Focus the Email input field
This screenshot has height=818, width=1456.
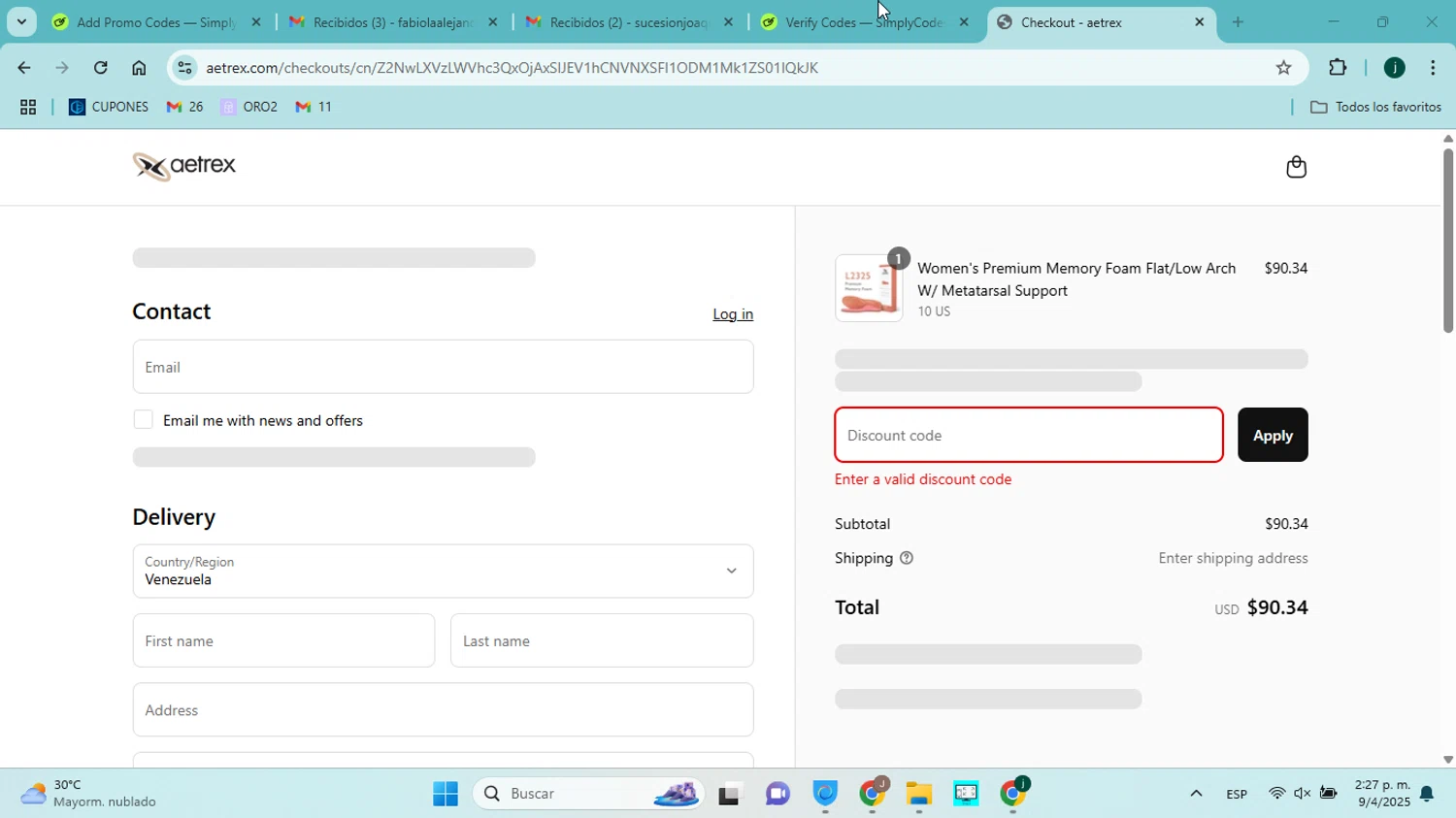click(443, 367)
